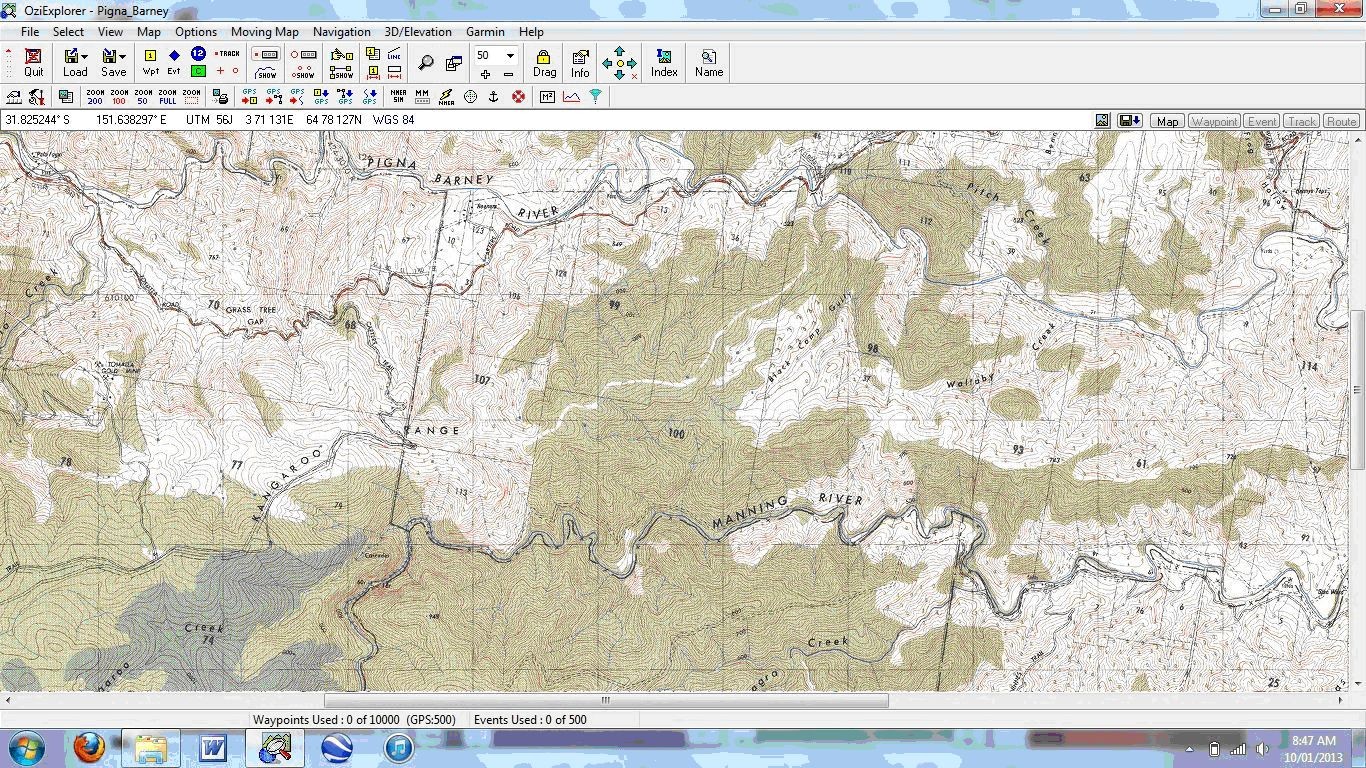Click the get routes from GPS icon

pos(345,97)
